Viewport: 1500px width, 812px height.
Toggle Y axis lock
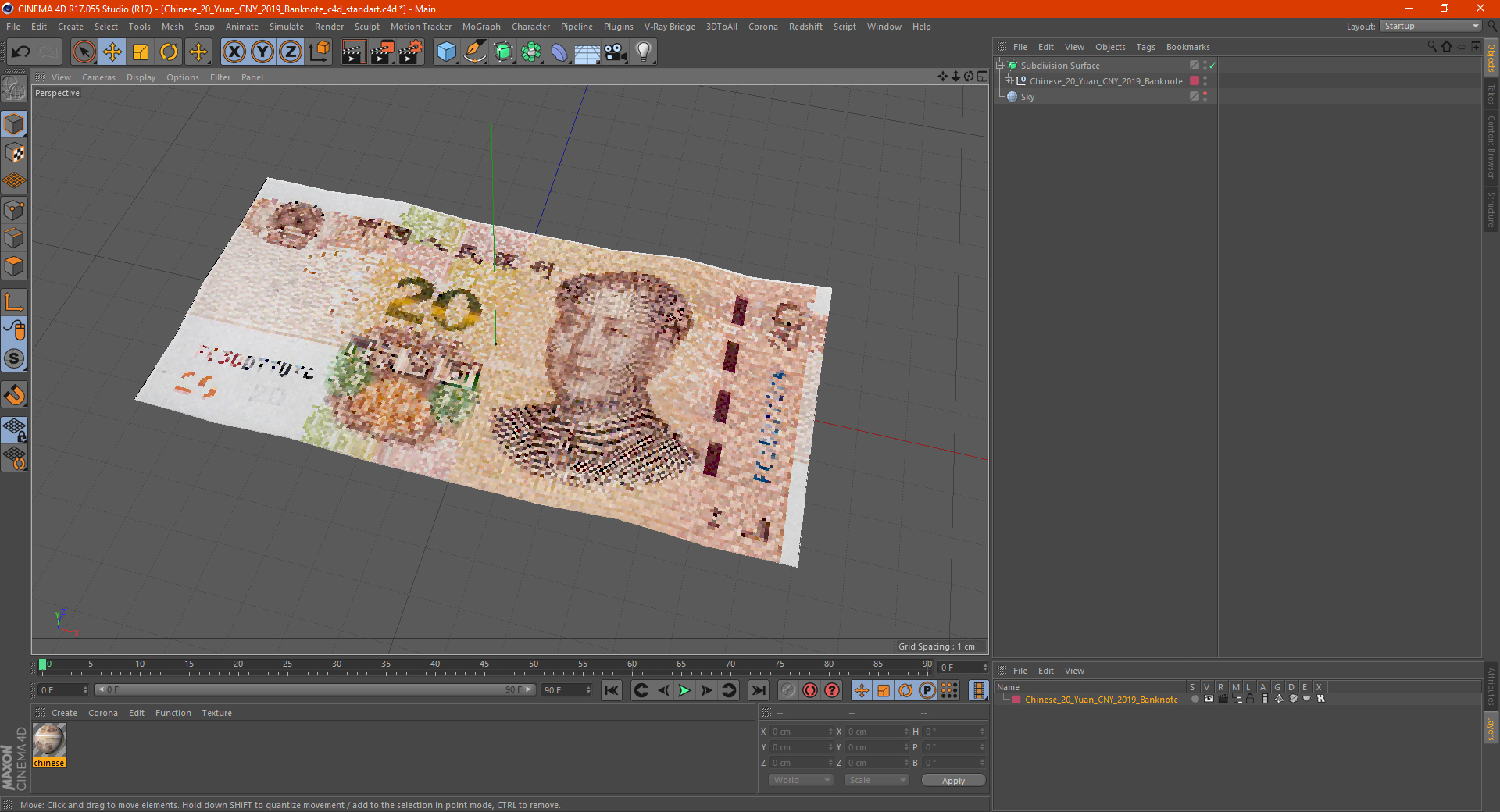click(262, 52)
